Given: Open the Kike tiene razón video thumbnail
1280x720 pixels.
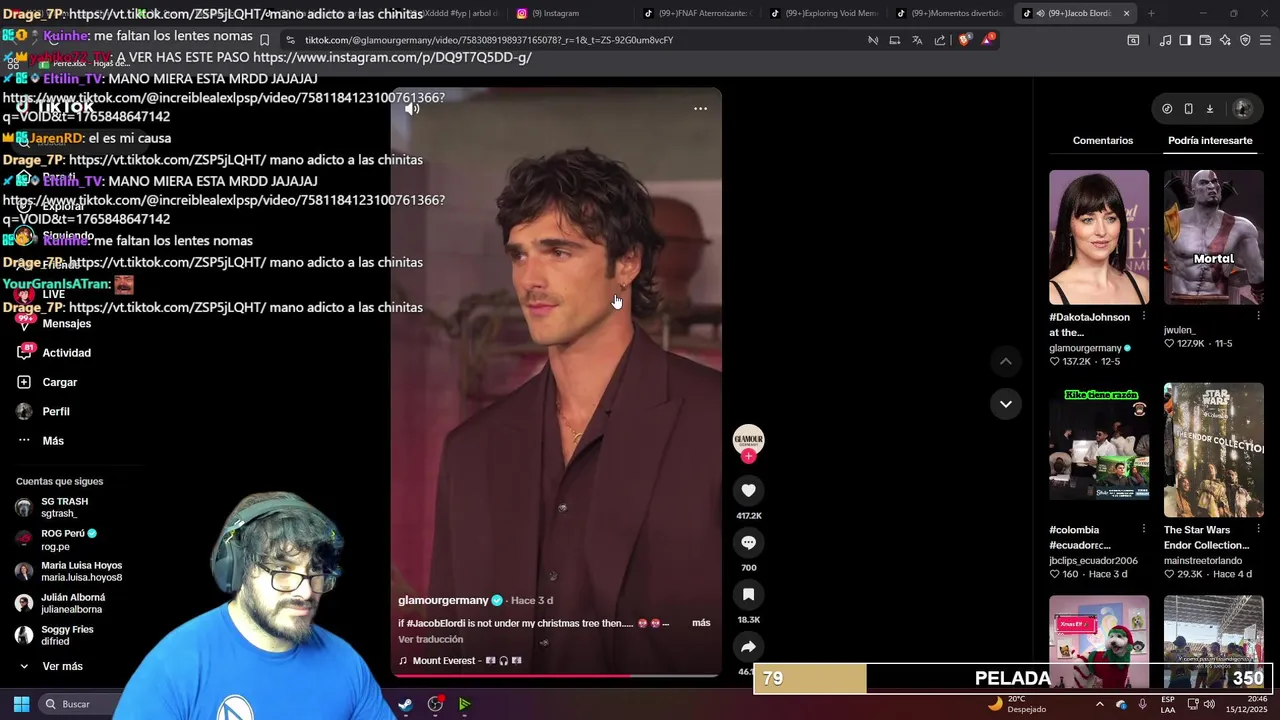Looking at the screenshot, I should [1099, 450].
